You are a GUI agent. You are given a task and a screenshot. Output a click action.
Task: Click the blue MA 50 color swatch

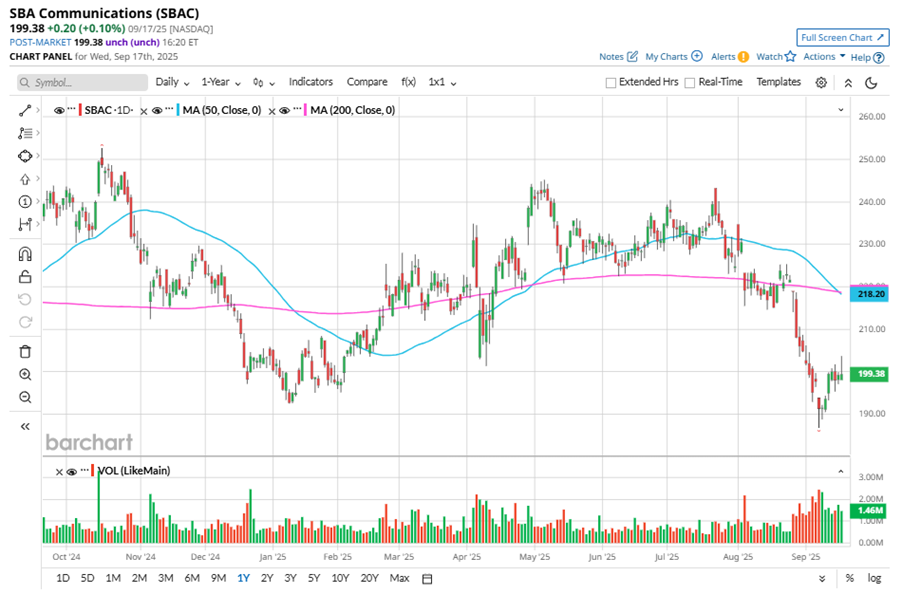pos(178,110)
